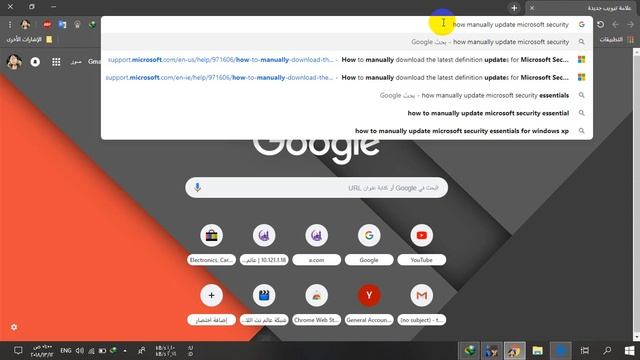Click the voice search microphone icon
Screen dimensions: 640x360
(x=198, y=187)
